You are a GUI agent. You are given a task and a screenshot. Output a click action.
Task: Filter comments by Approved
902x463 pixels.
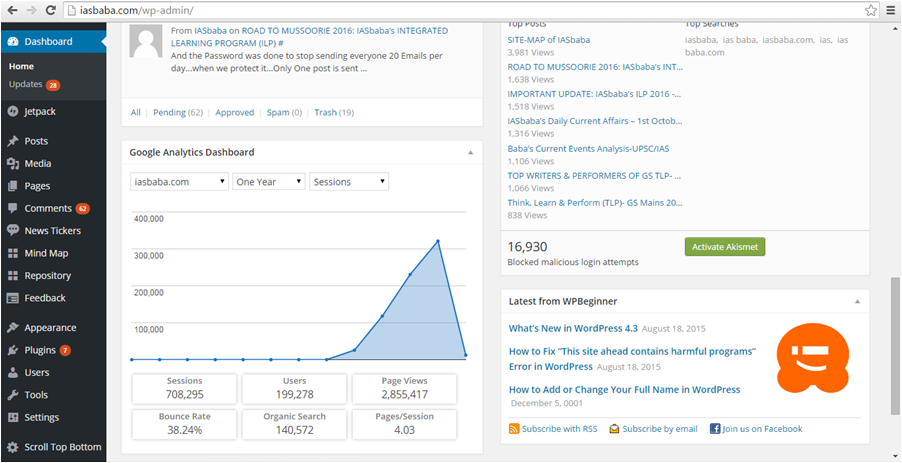[235, 113]
